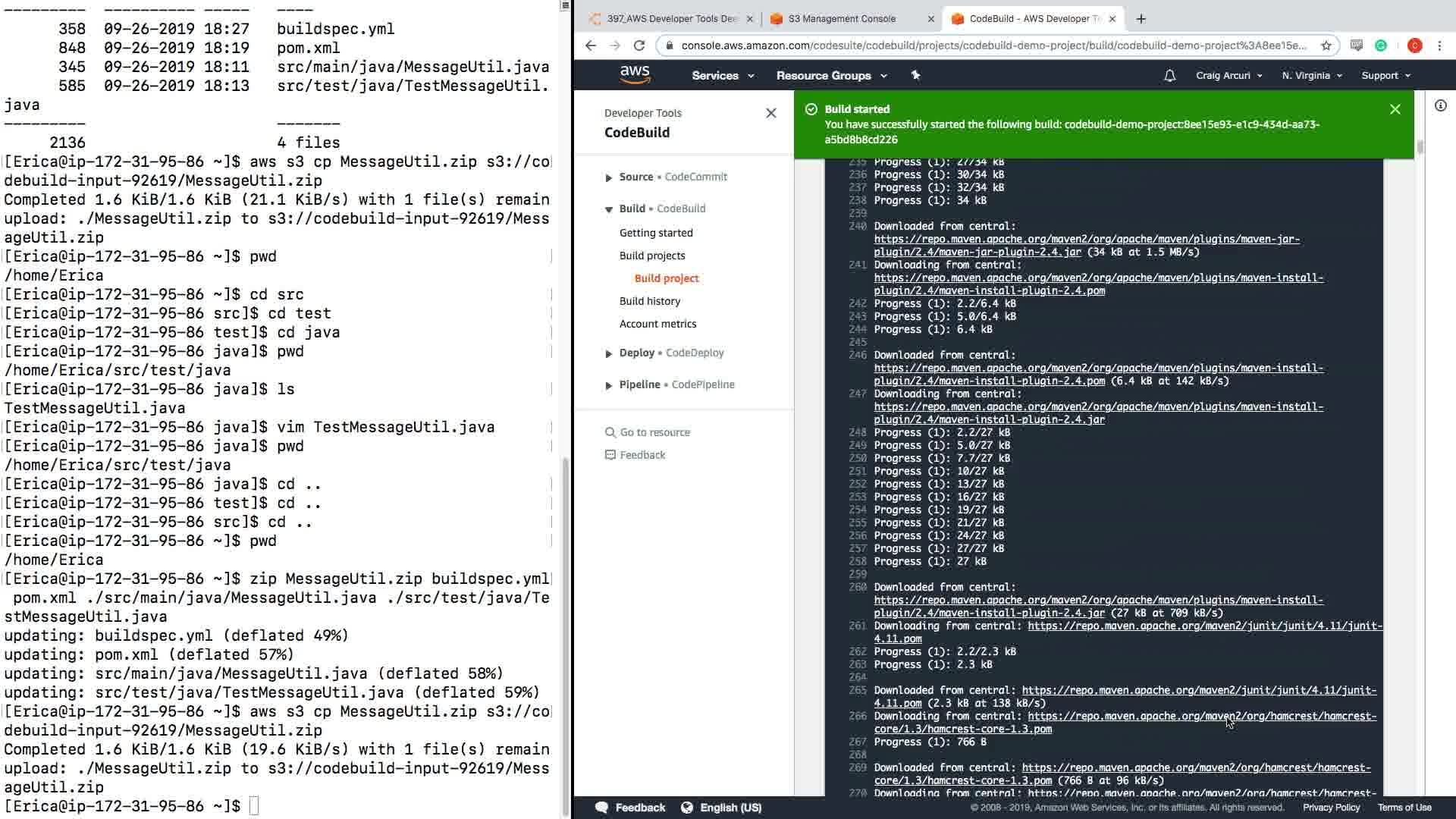Viewport: 1456px width, 819px height.
Task: Open Build history in the sidebar
Action: click(649, 301)
